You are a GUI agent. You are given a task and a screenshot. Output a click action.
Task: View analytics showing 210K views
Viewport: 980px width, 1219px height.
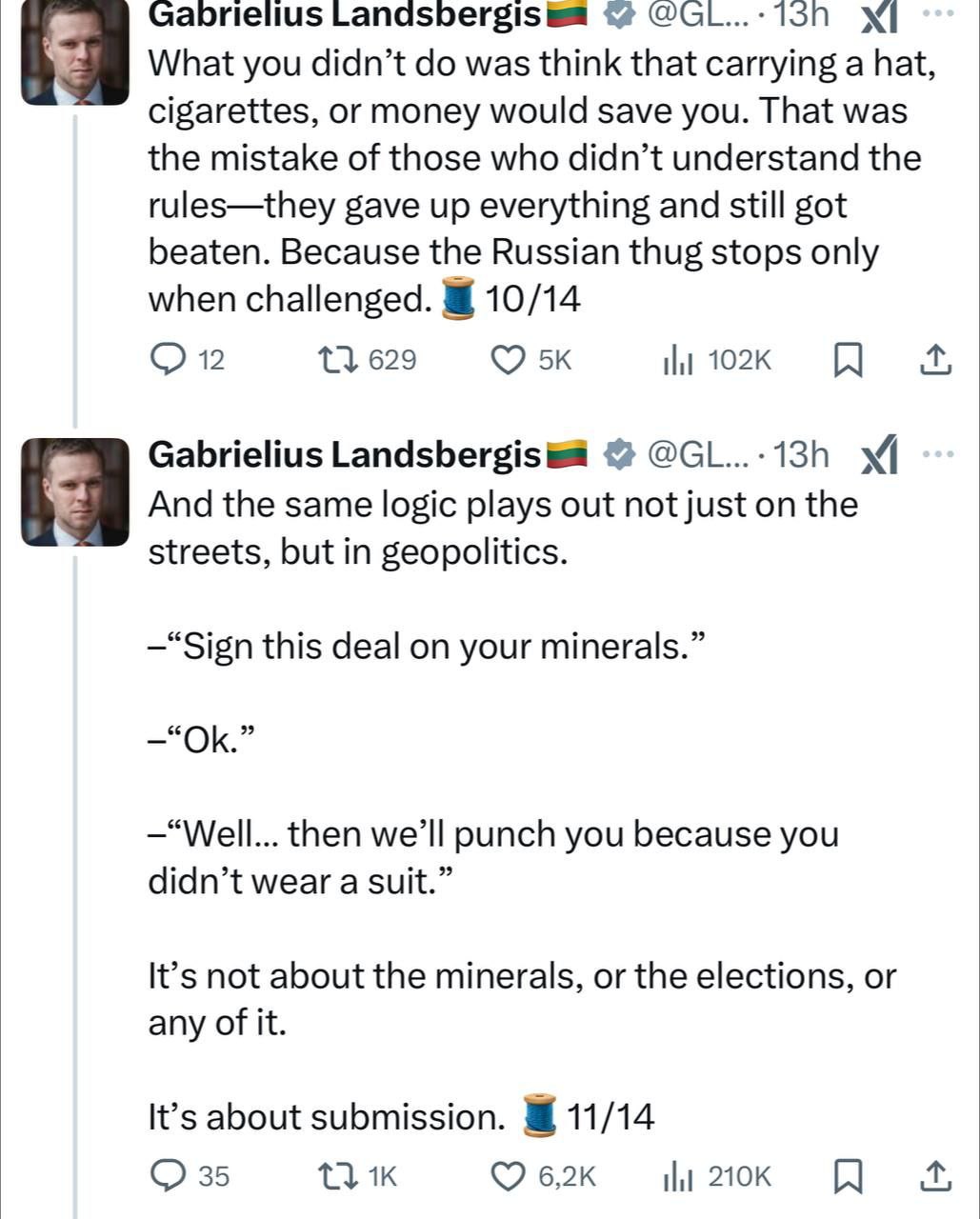pos(678,1176)
